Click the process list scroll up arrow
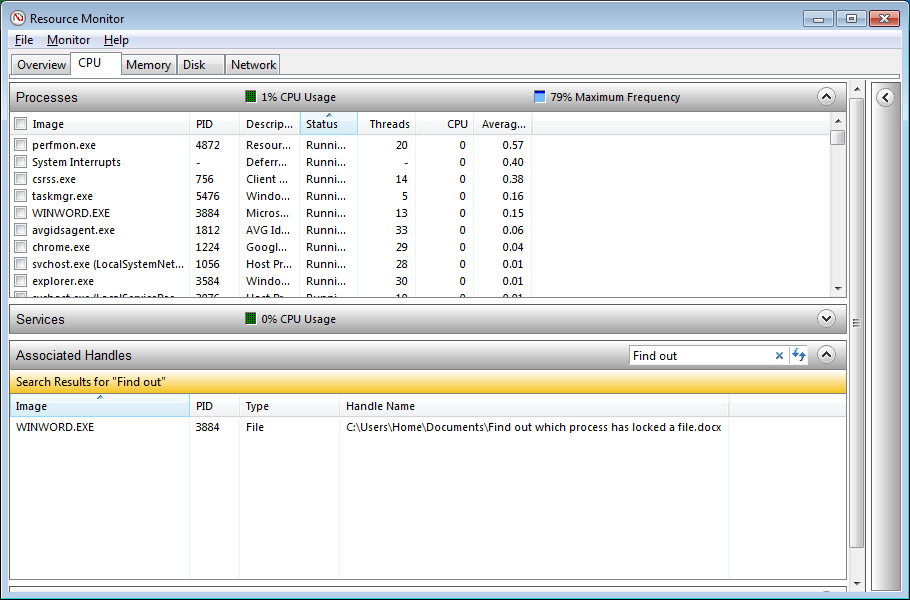The width and height of the screenshot is (910, 600). [837, 121]
